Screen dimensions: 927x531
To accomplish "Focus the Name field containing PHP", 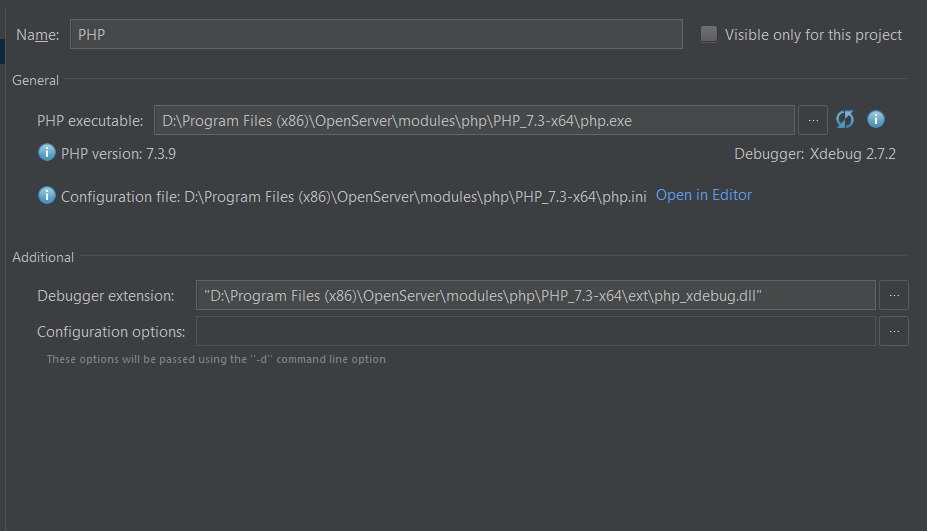I will (376, 34).
